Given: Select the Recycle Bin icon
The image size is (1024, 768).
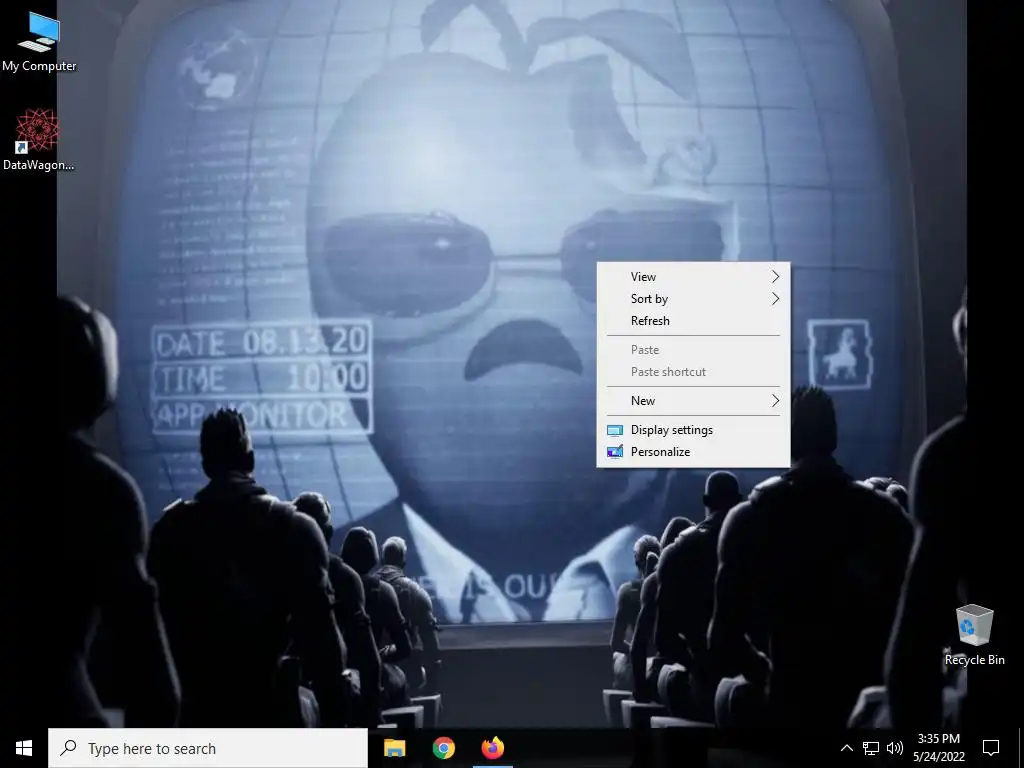Looking at the screenshot, I should coord(974,635).
